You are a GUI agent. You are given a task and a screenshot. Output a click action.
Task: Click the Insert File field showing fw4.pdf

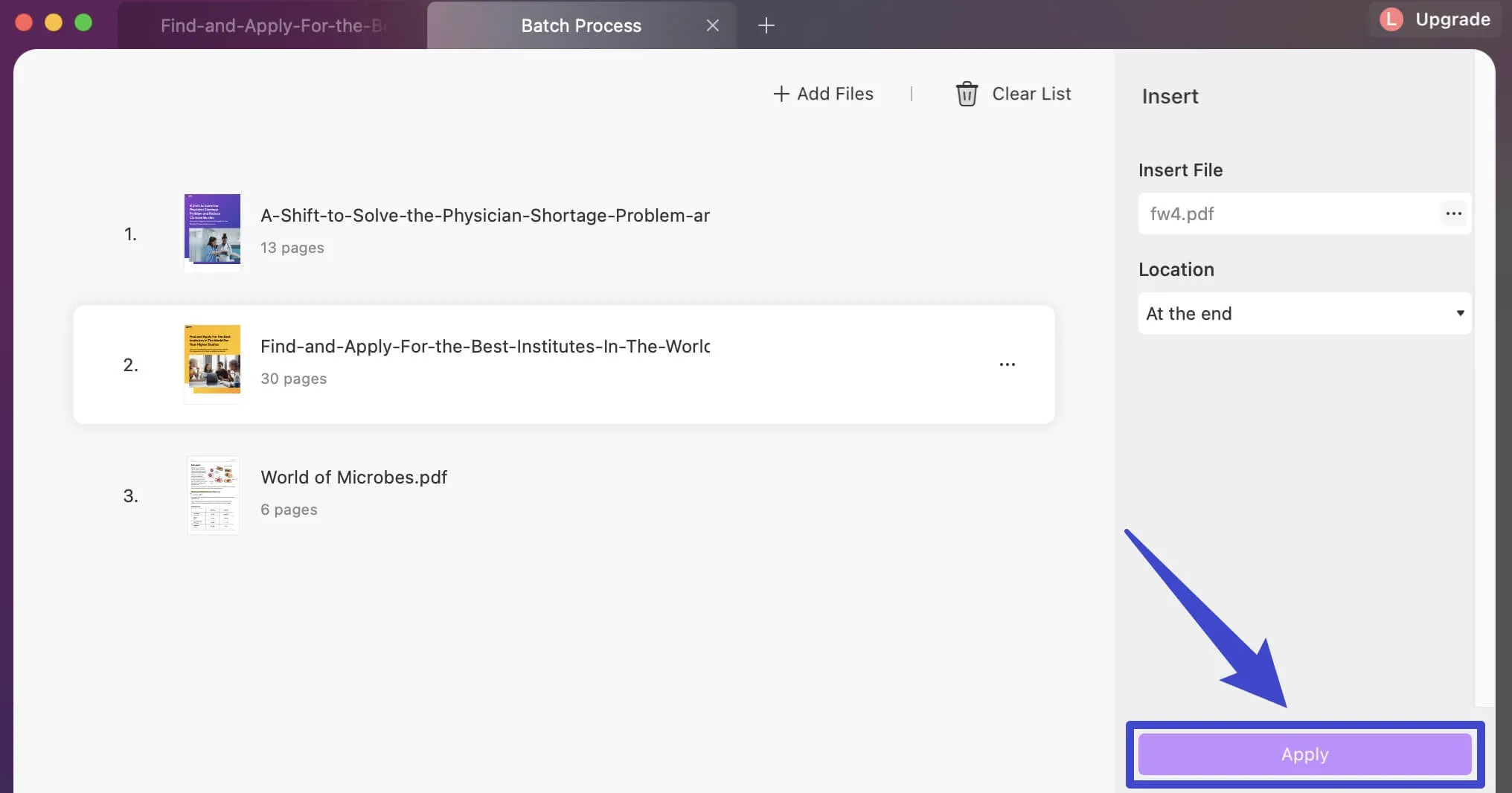(1304, 213)
